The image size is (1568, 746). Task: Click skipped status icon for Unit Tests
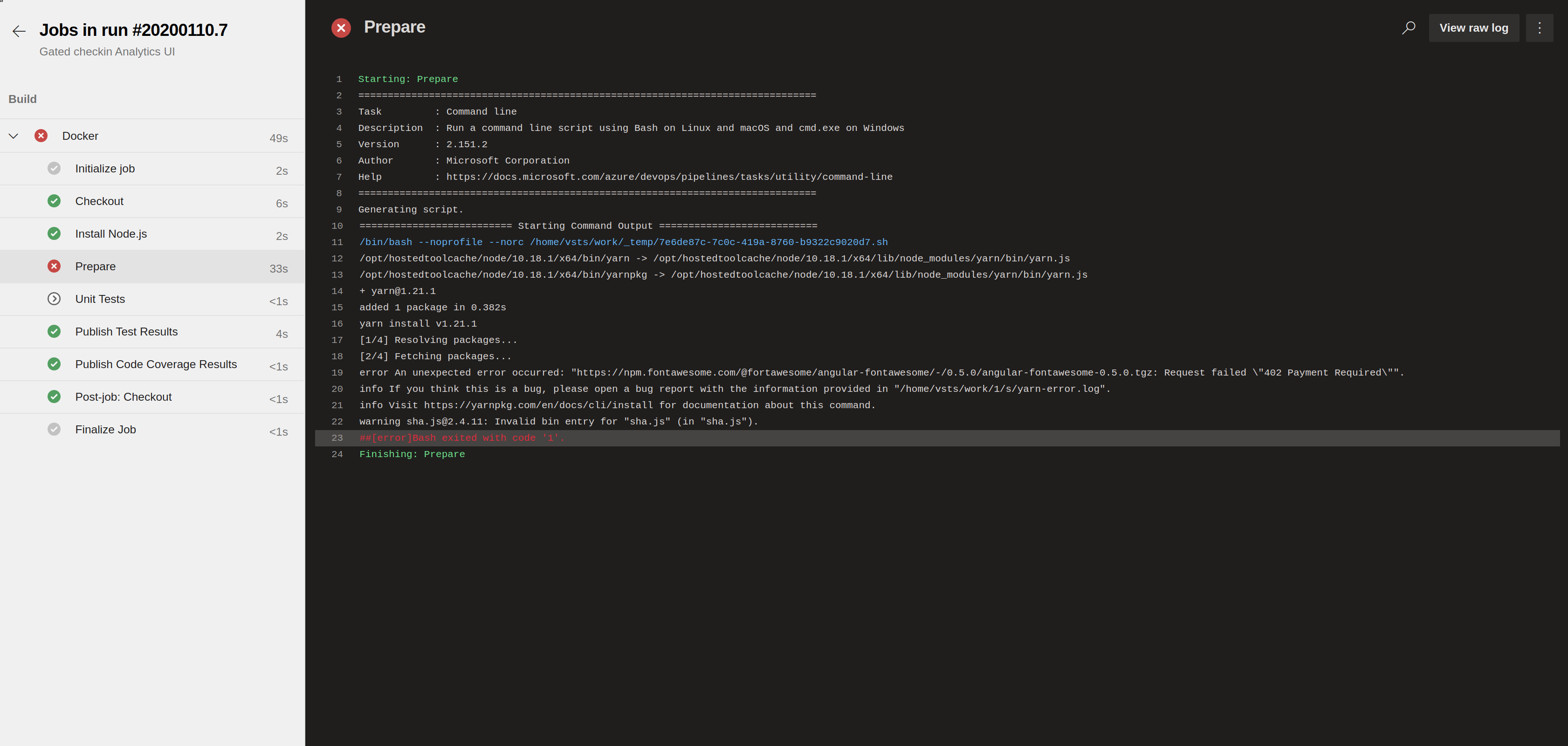(x=54, y=299)
